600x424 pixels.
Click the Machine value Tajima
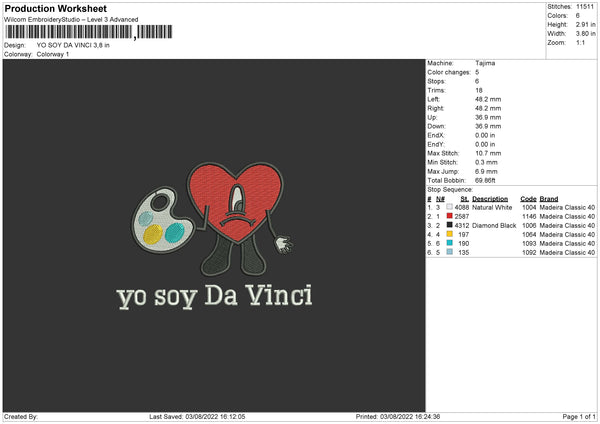click(x=485, y=63)
